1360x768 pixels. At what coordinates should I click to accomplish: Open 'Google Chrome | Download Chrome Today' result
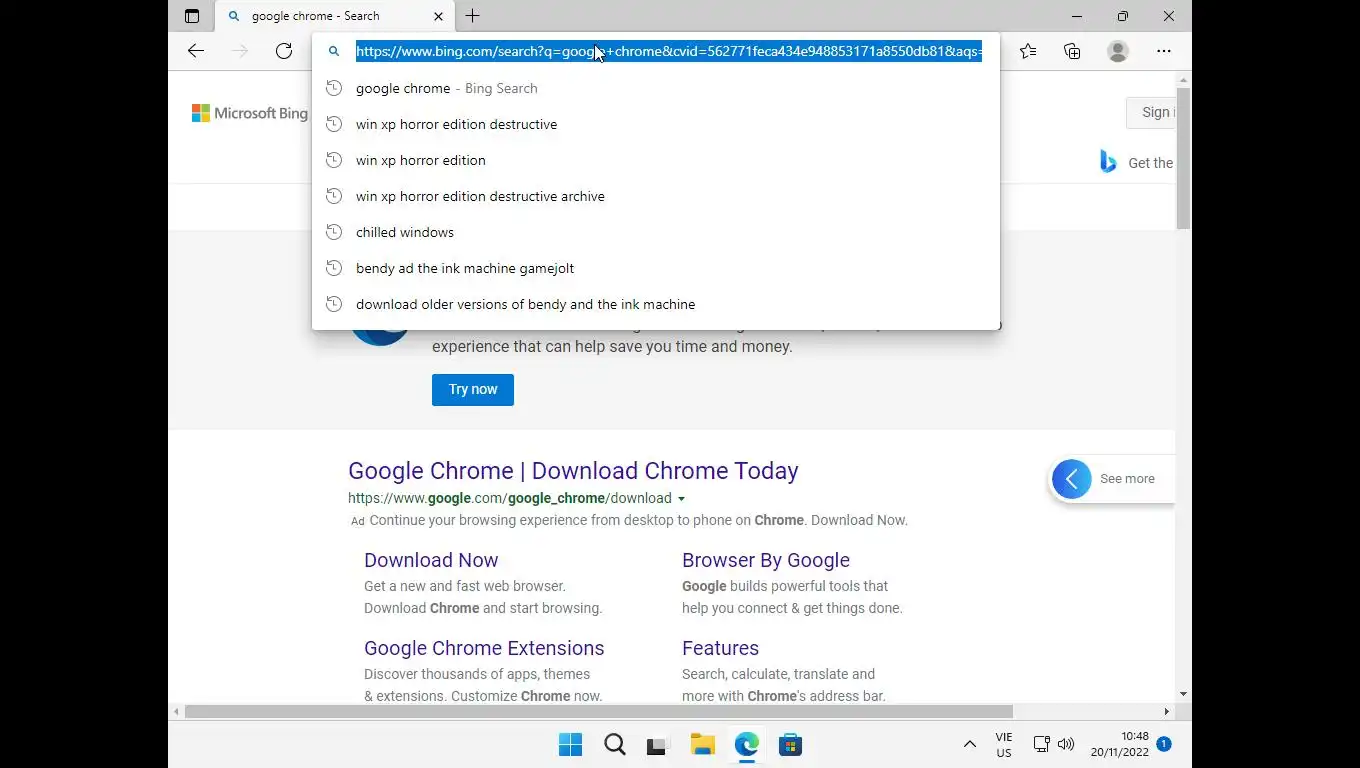(x=573, y=471)
